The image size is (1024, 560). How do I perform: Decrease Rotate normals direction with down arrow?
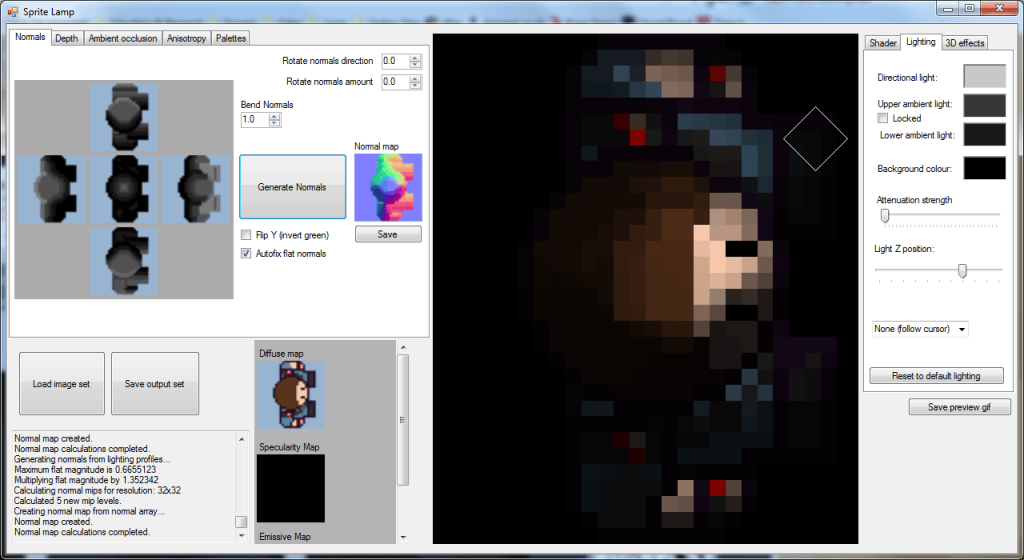coord(415,65)
